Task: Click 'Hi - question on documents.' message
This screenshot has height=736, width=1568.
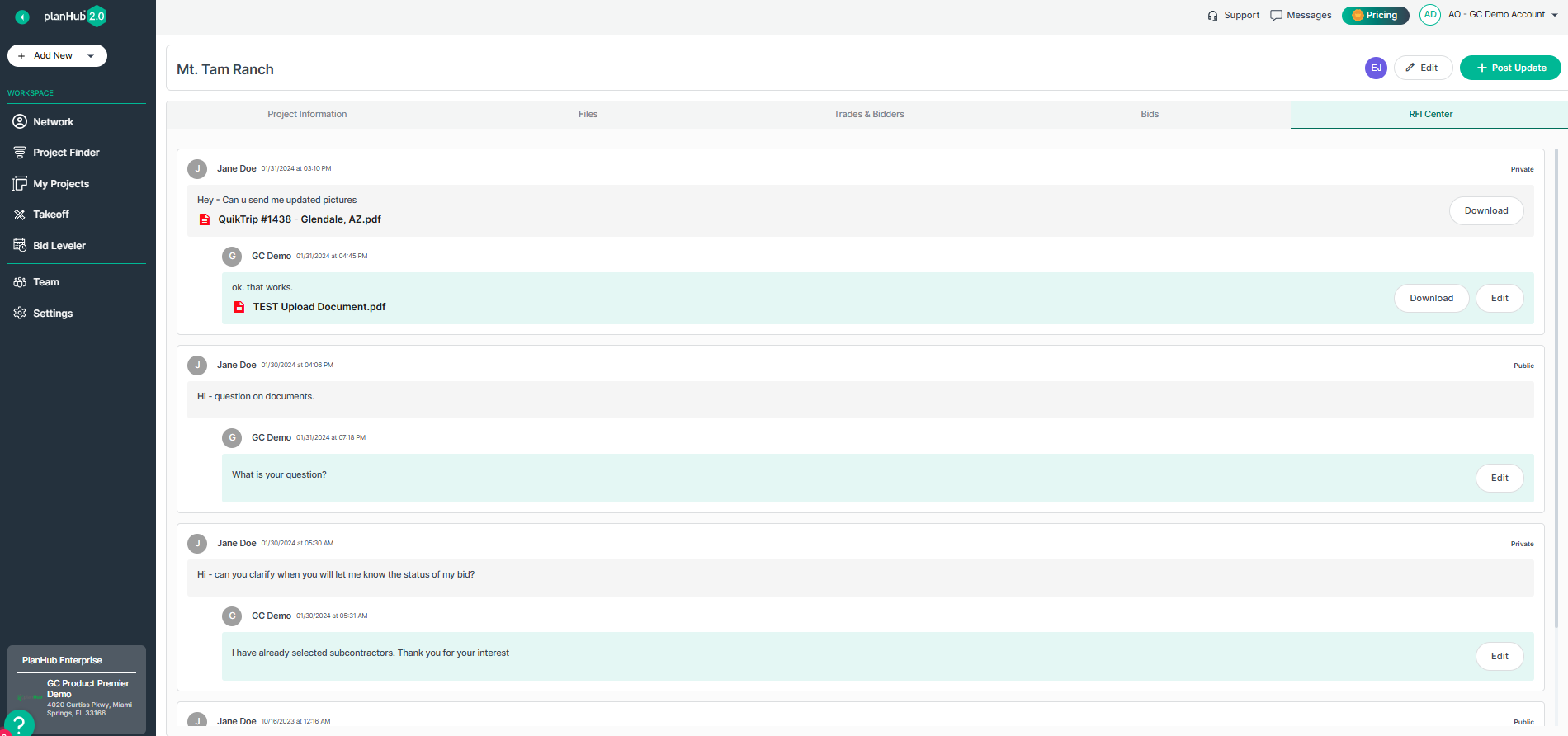Action: [x=256, y=397]
